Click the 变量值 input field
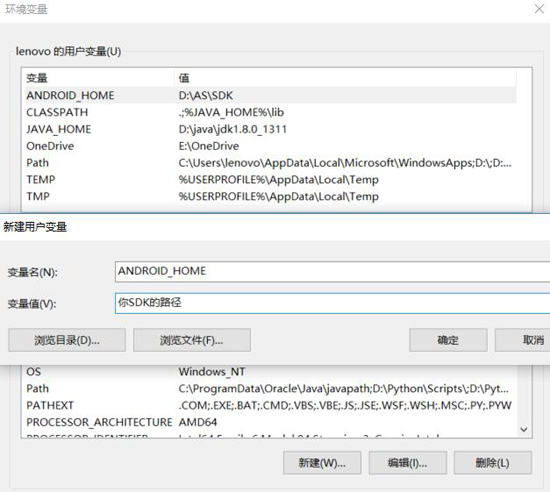This screenshot has width=550, height=492. point(333,303)
